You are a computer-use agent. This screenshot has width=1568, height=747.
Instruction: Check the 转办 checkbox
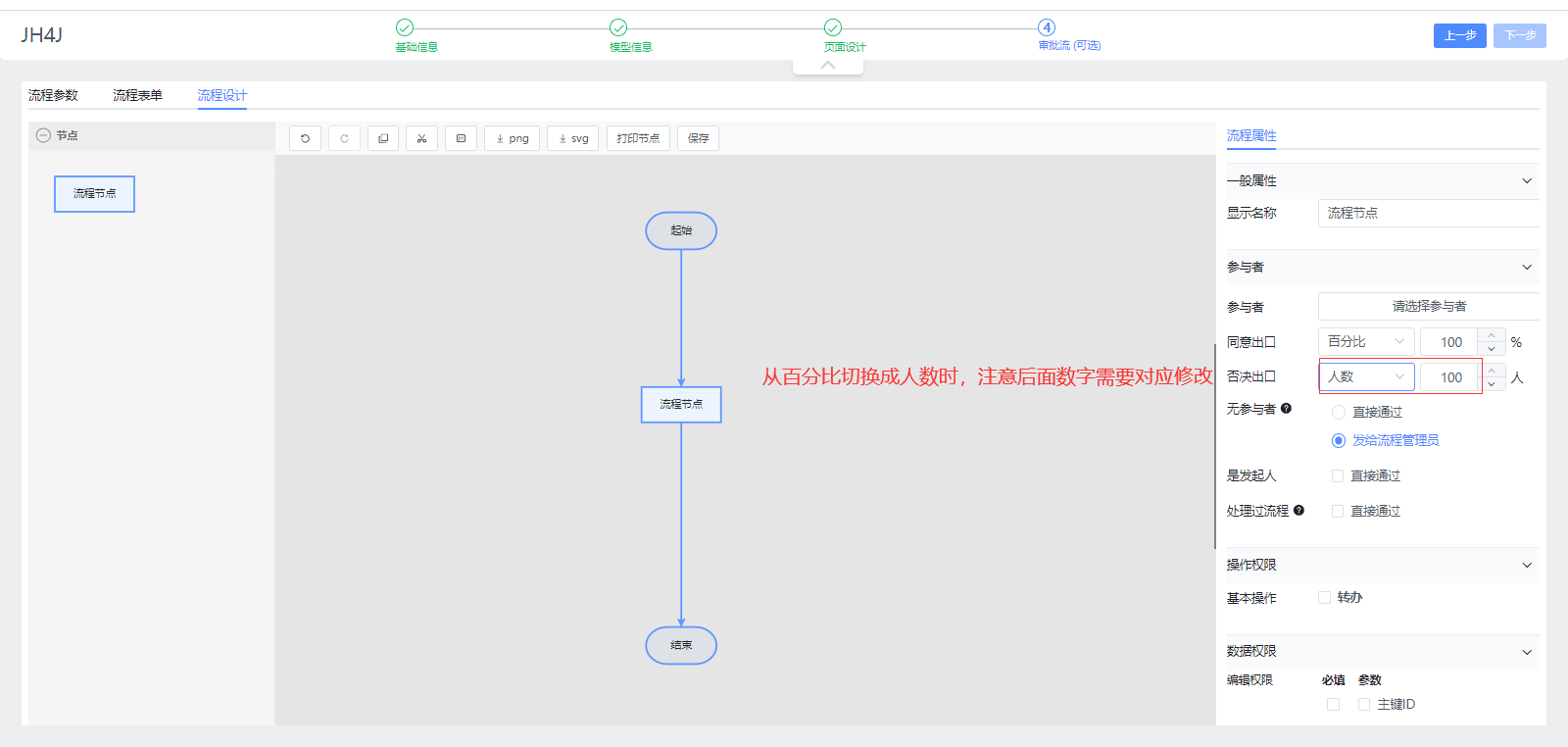(1324, 597)
